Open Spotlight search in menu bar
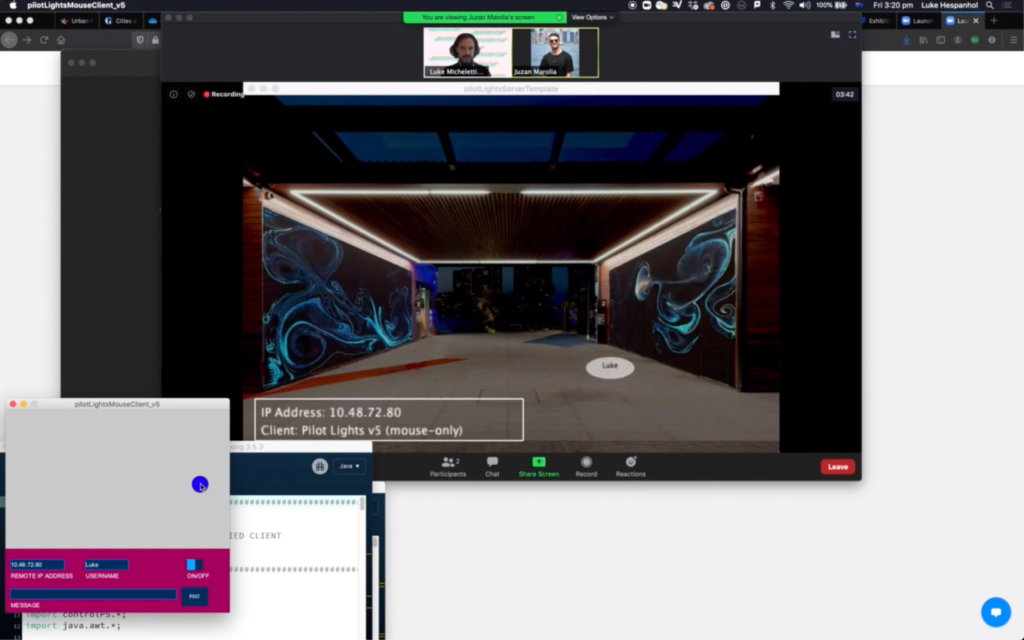The image size is (1024, 640). pyautogui.click(x=990, y=5)
